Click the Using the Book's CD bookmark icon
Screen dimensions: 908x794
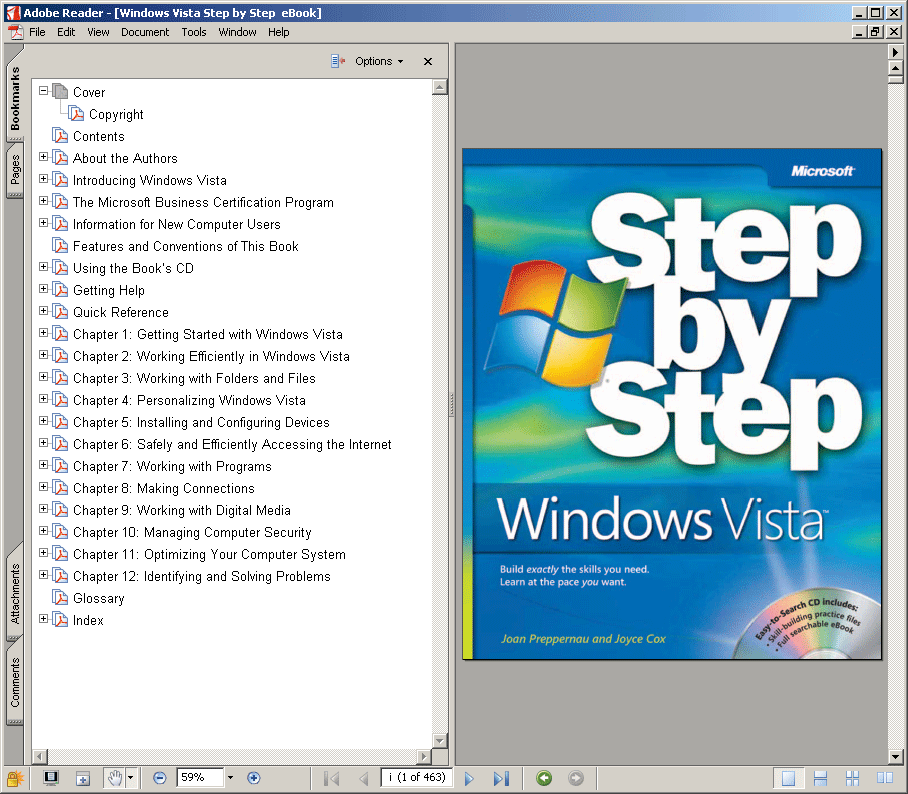coord(60,268)
